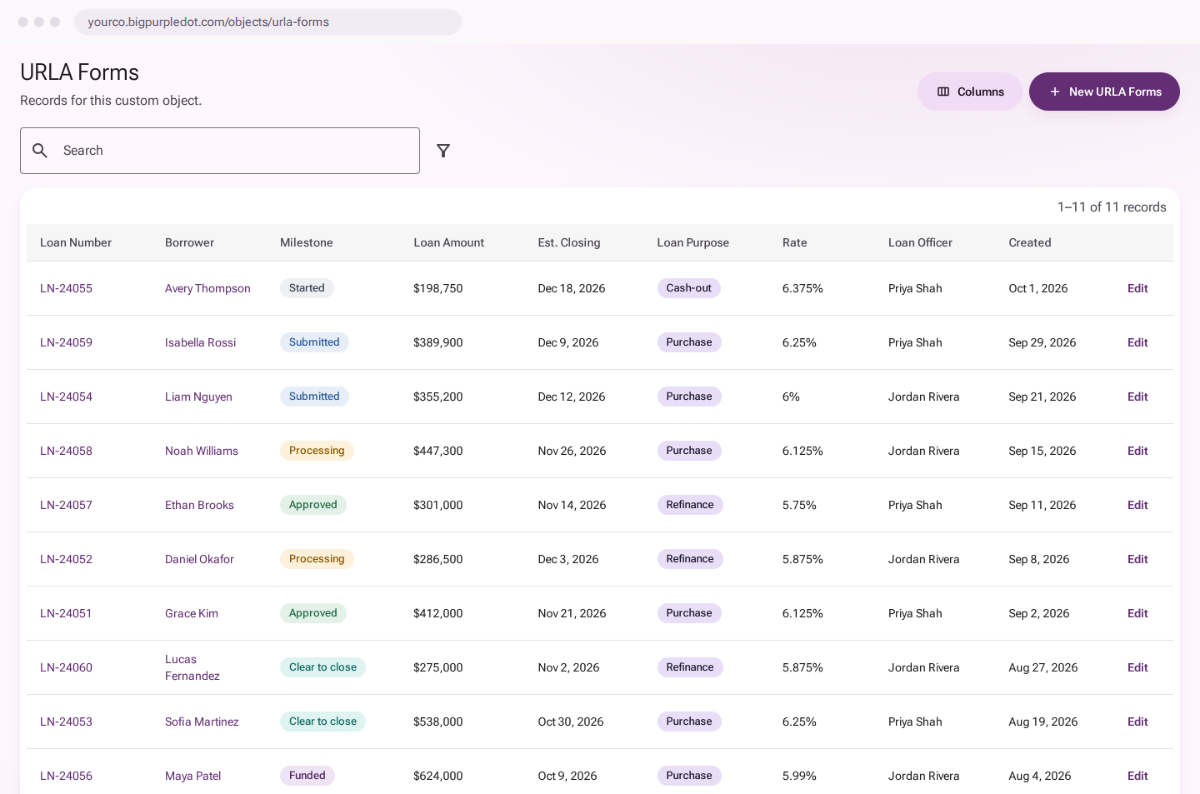The width and height of the screenshot is (1200, 794).
Task: Click the Cash-out loan purpose badge
Action: pyautogui.click(x=689, y=288)
